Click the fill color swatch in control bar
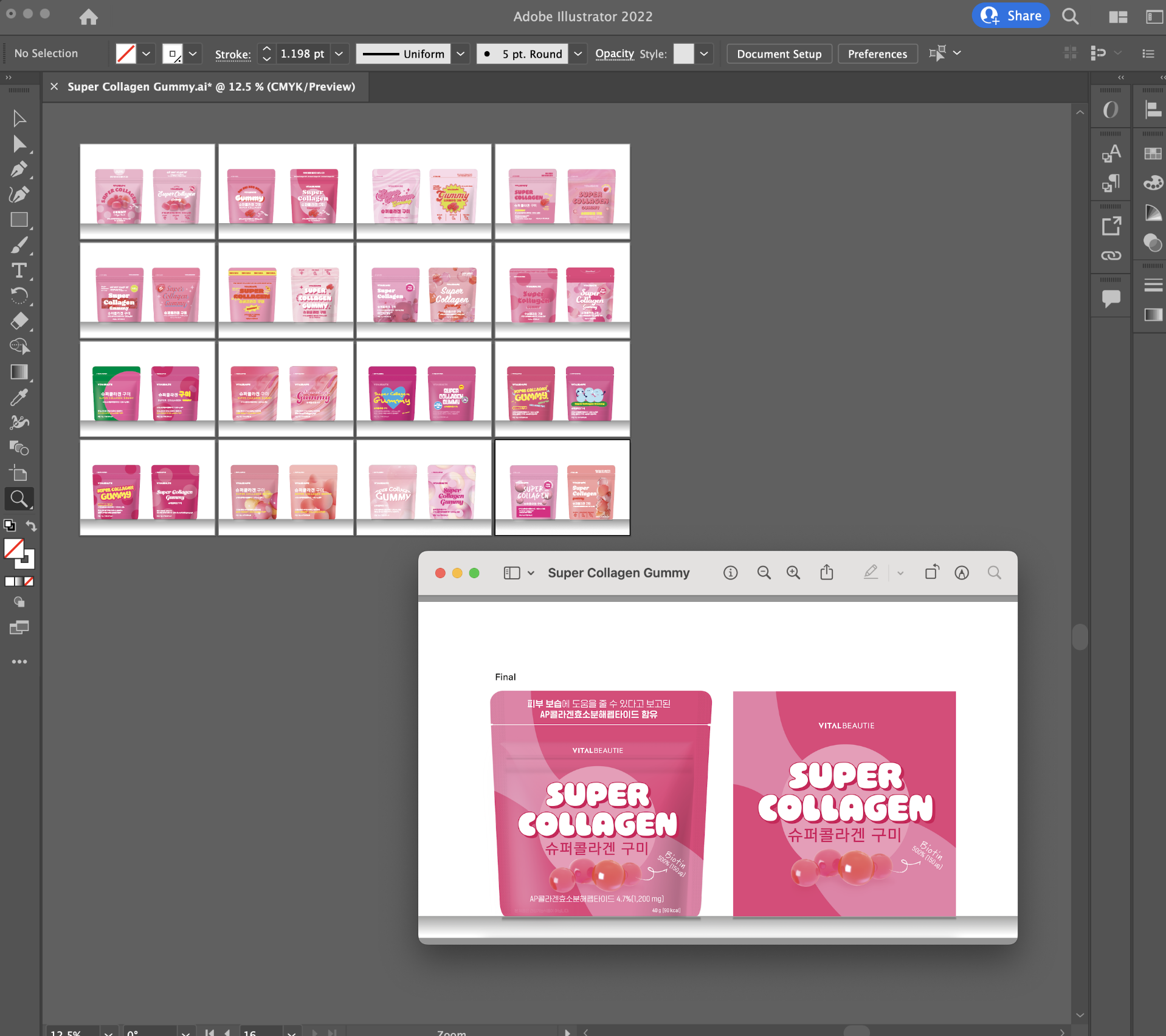This screenshot has height=1036, width=1166. 126,54
